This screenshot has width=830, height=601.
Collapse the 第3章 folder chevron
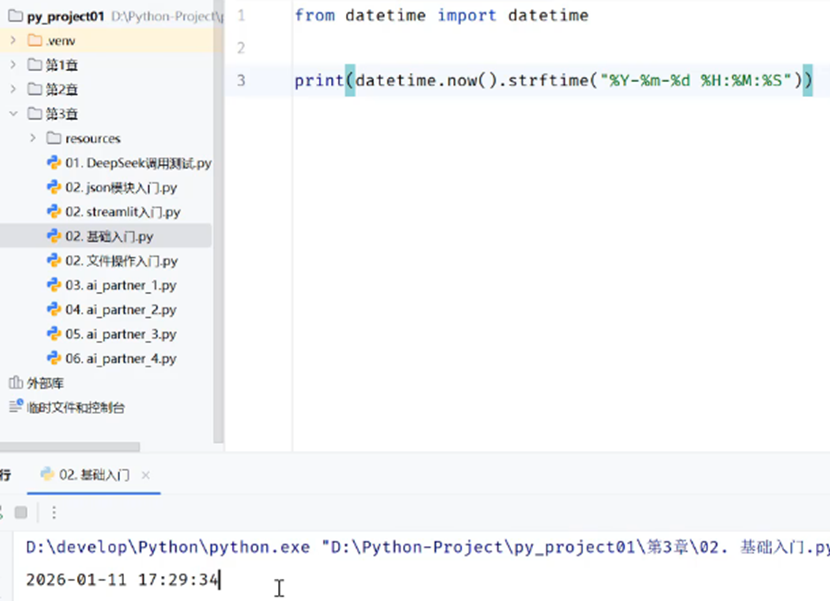pos(13,113)
